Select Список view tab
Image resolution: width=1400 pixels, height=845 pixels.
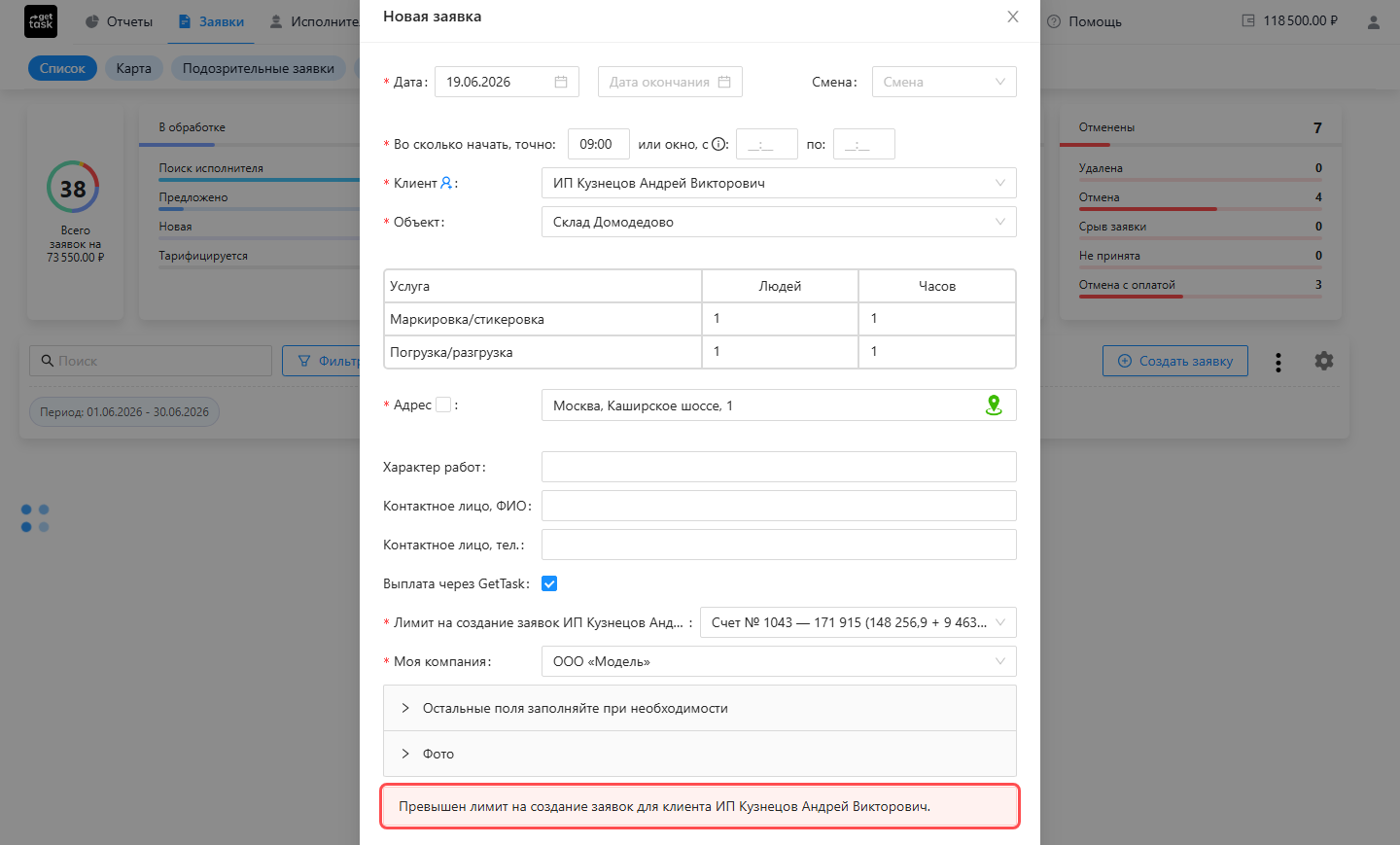pos(62,68)
